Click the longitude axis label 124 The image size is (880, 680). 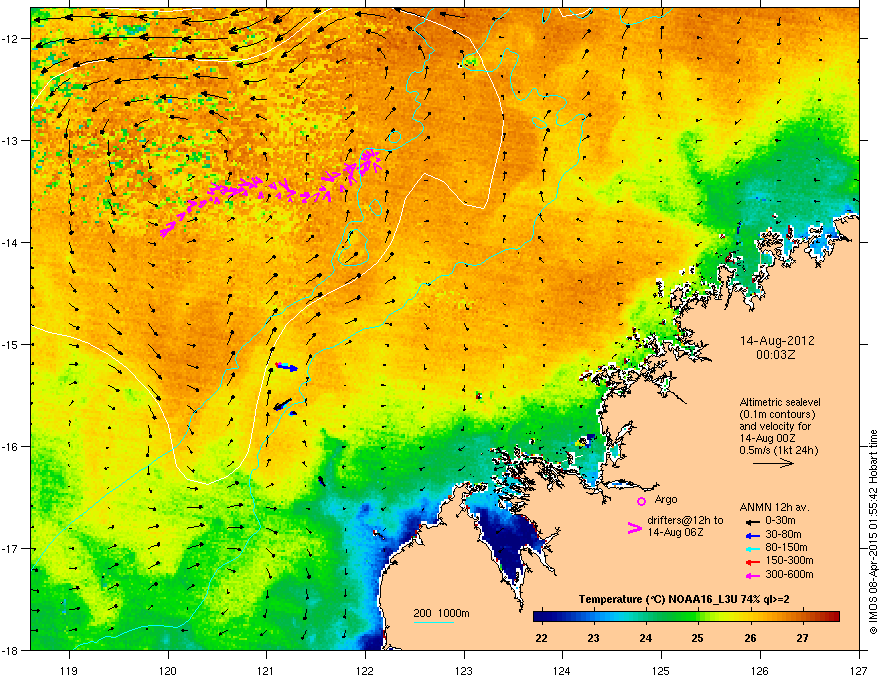tap(562, 670)
